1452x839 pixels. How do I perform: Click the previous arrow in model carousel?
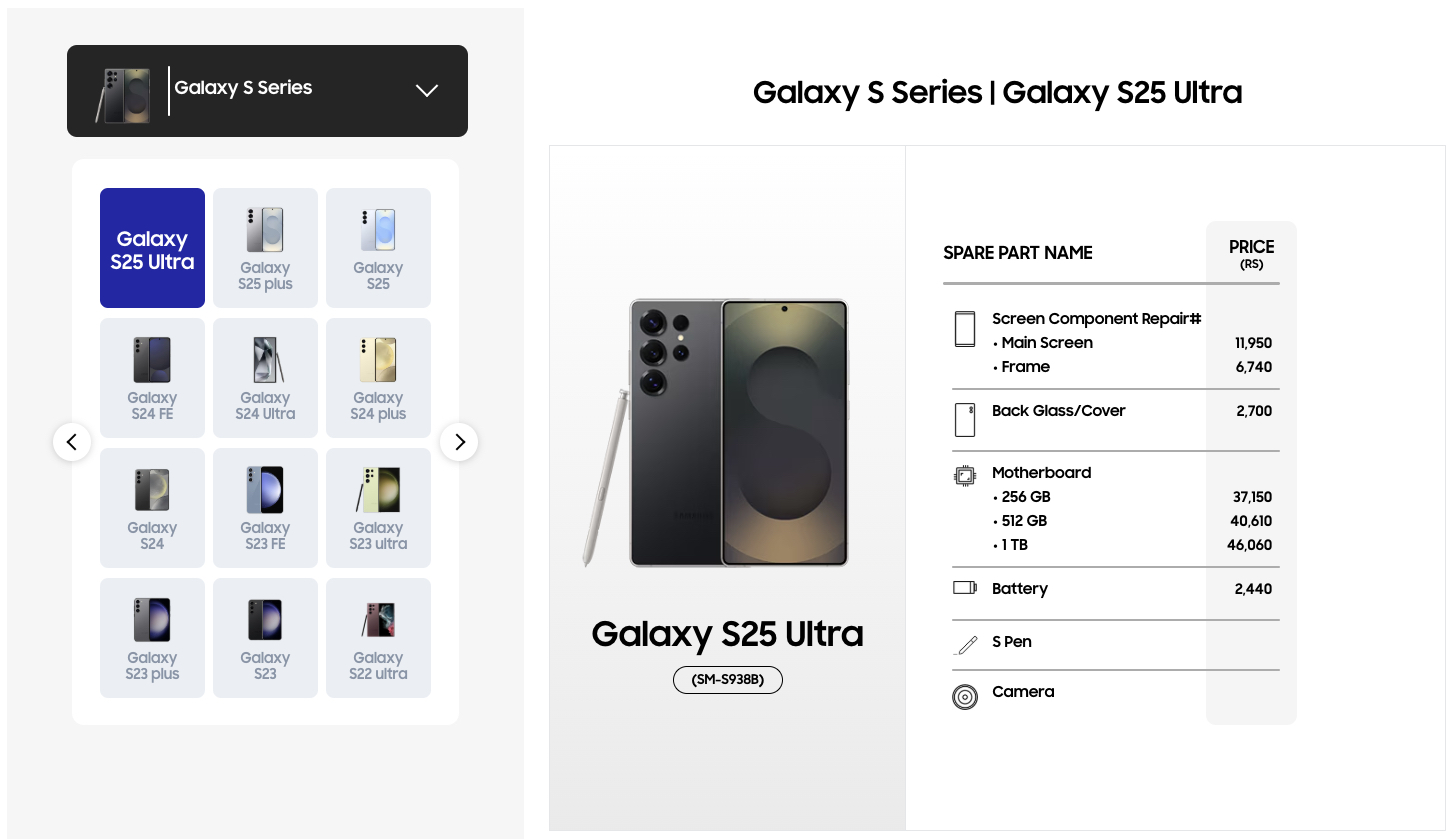click(72, 442)
